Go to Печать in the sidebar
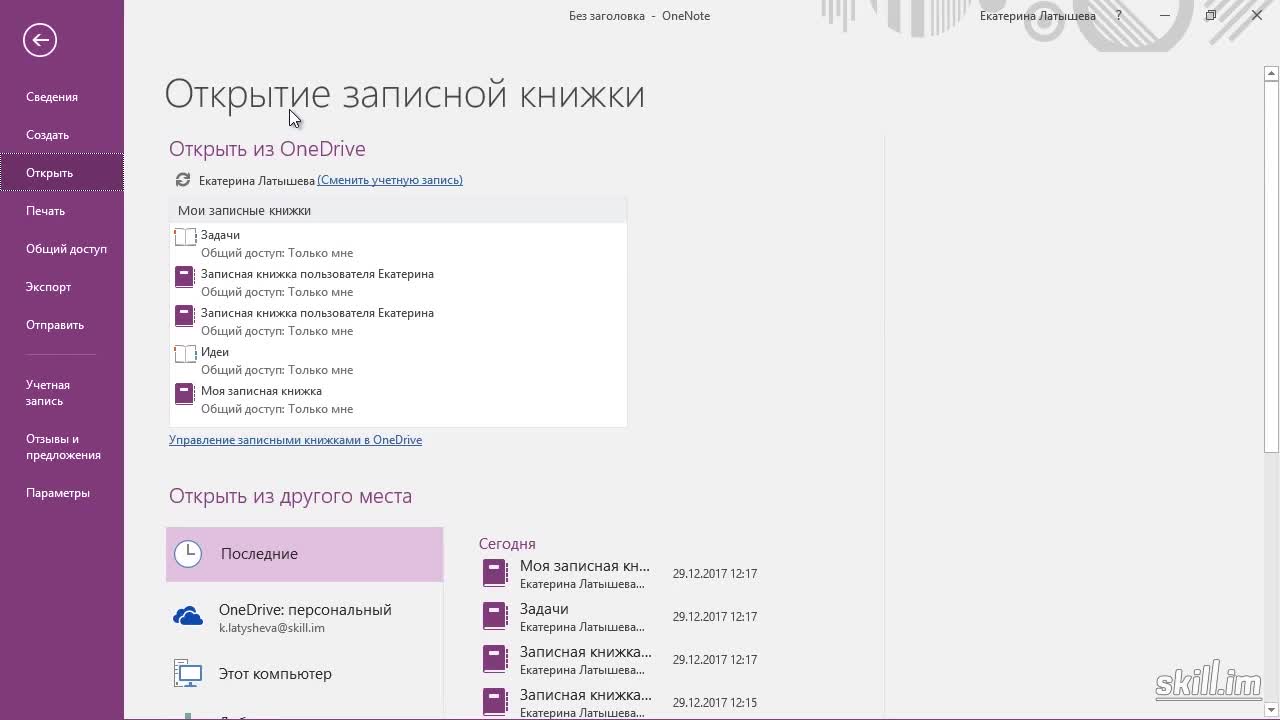Image resolution: width=1280 pixels, height=720 pixels. point(62,211)
